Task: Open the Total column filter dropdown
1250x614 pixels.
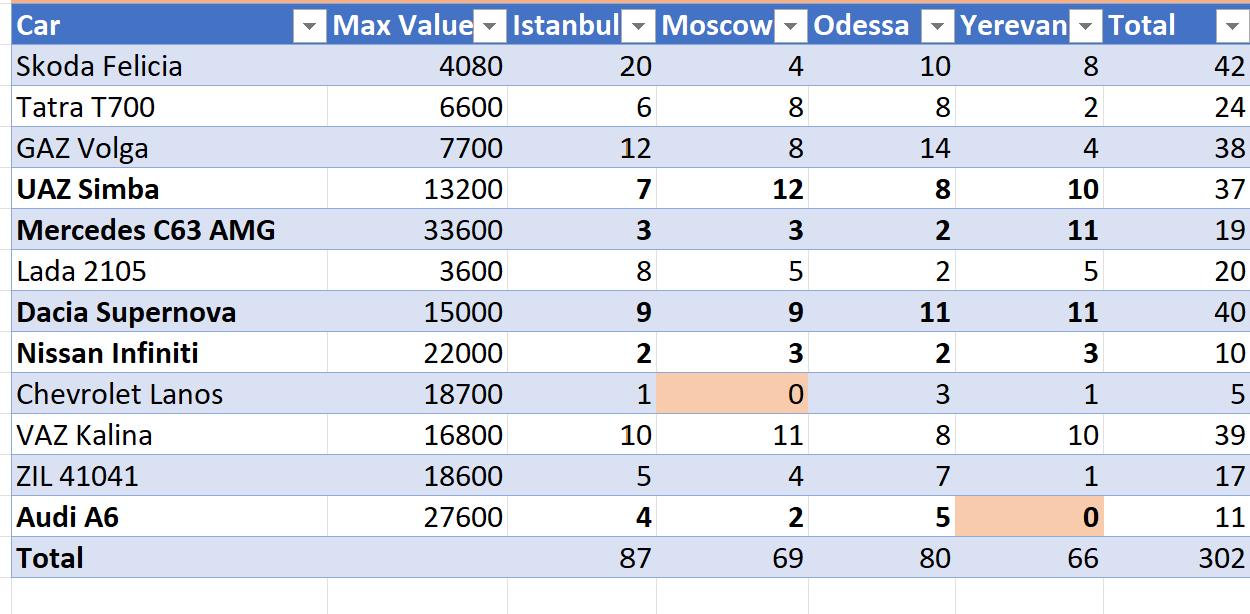Action: tap(1232, 27)
